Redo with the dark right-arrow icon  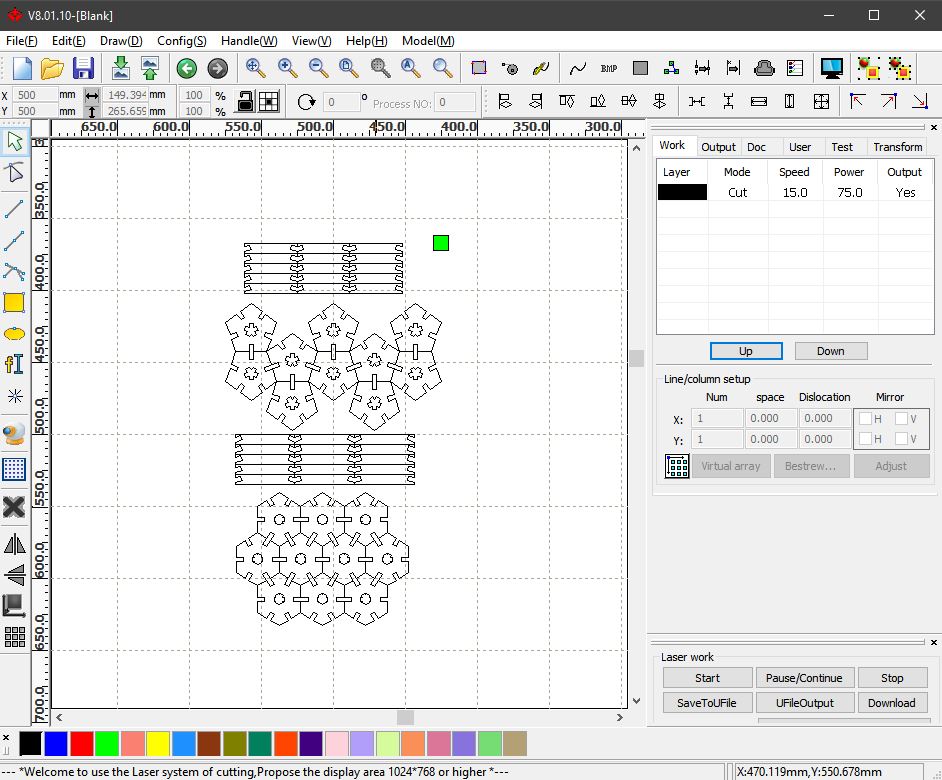[x=217, y=69]
